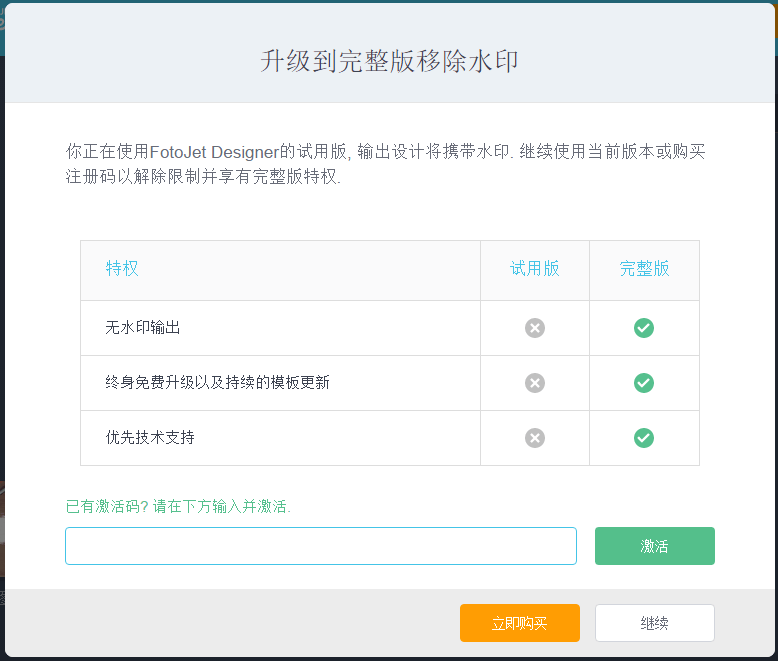The width and height of the screenshot is (778, 661).
Task: Click gray X icon in 优先技术支持 row
Action: [535, 438]
